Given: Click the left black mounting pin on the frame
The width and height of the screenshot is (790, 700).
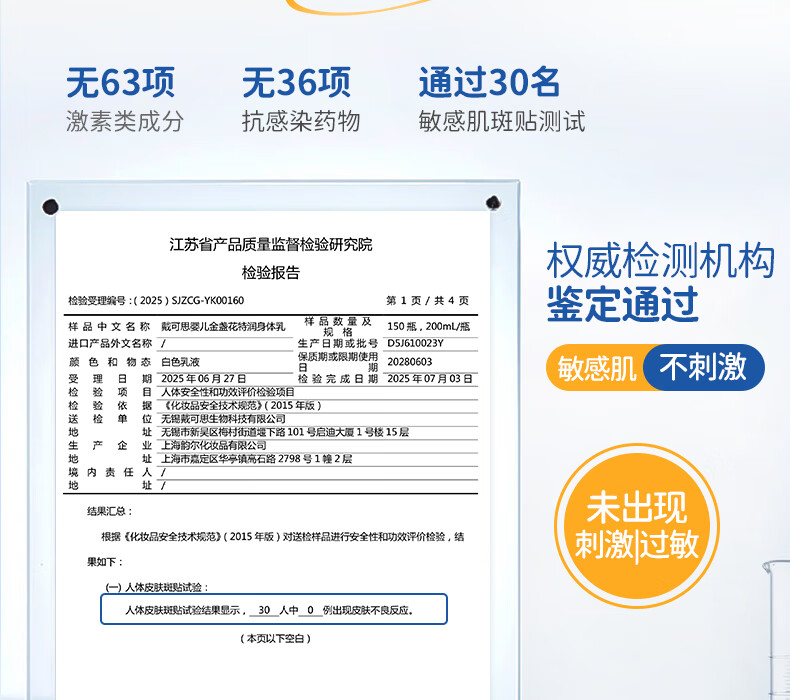Looking at the screenshot, I should (49, 207).
